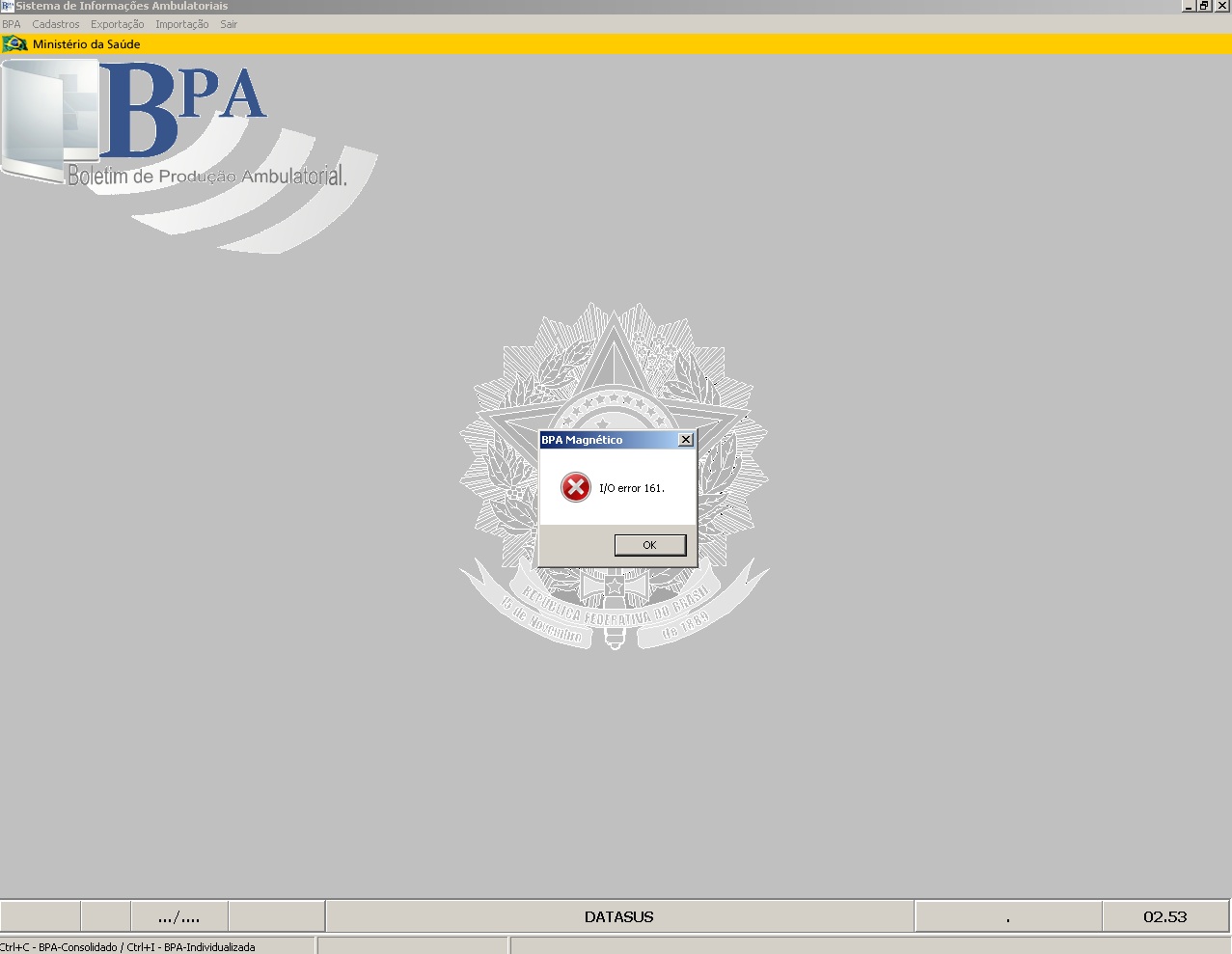This screenshot has width=1232, height=954.
Task: Click the Ctrl+C BPA-Consolidado shortcut hint
Action: (x=127, y=947)
